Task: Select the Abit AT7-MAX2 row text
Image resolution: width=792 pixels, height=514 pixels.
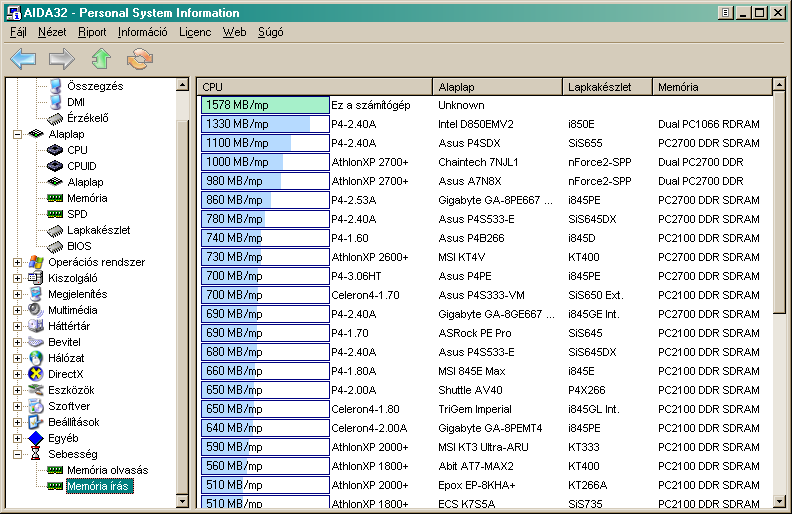Action: pyautogui.click(x=476, y=466)
